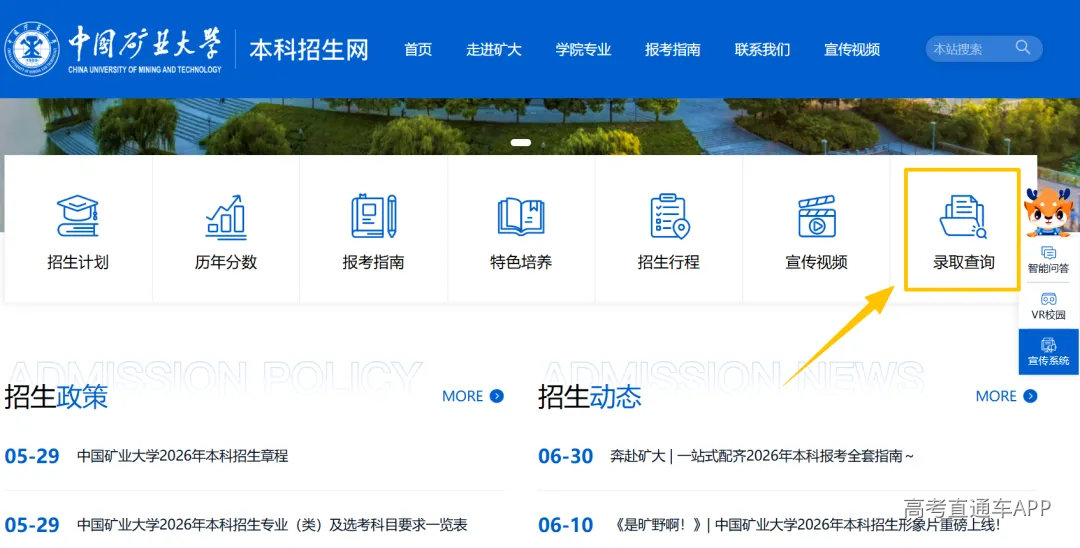Open the 招生计划 graduation cap icon

78,216
